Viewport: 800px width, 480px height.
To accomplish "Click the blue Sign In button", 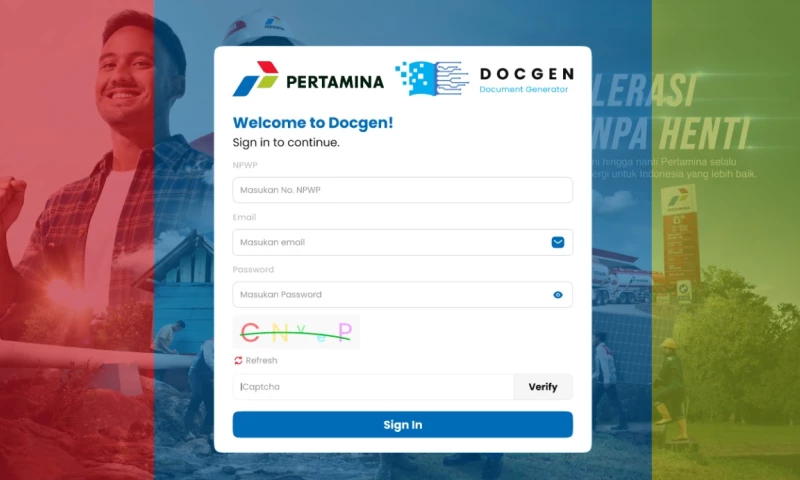I will (x=403, y=424).
